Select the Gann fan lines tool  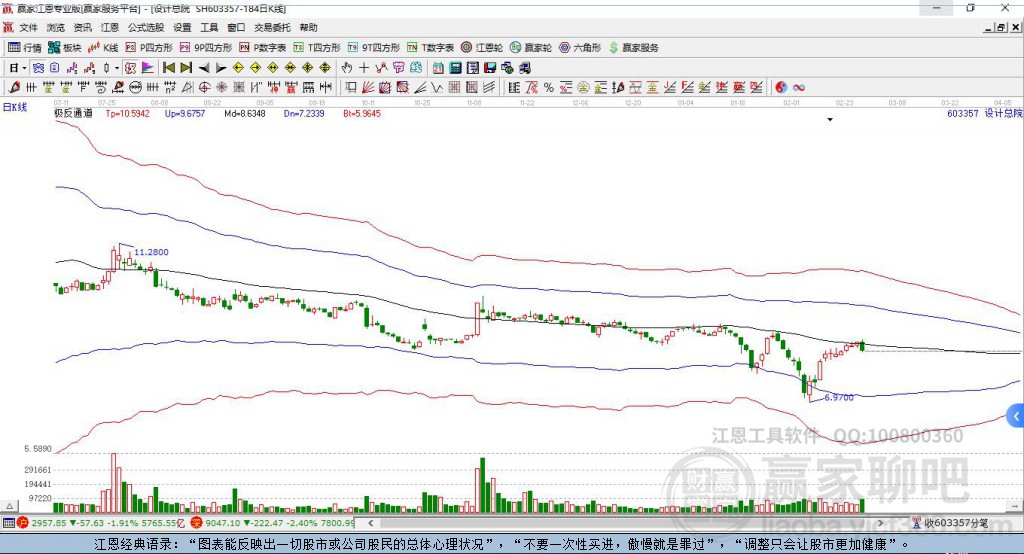click(368, 88)
